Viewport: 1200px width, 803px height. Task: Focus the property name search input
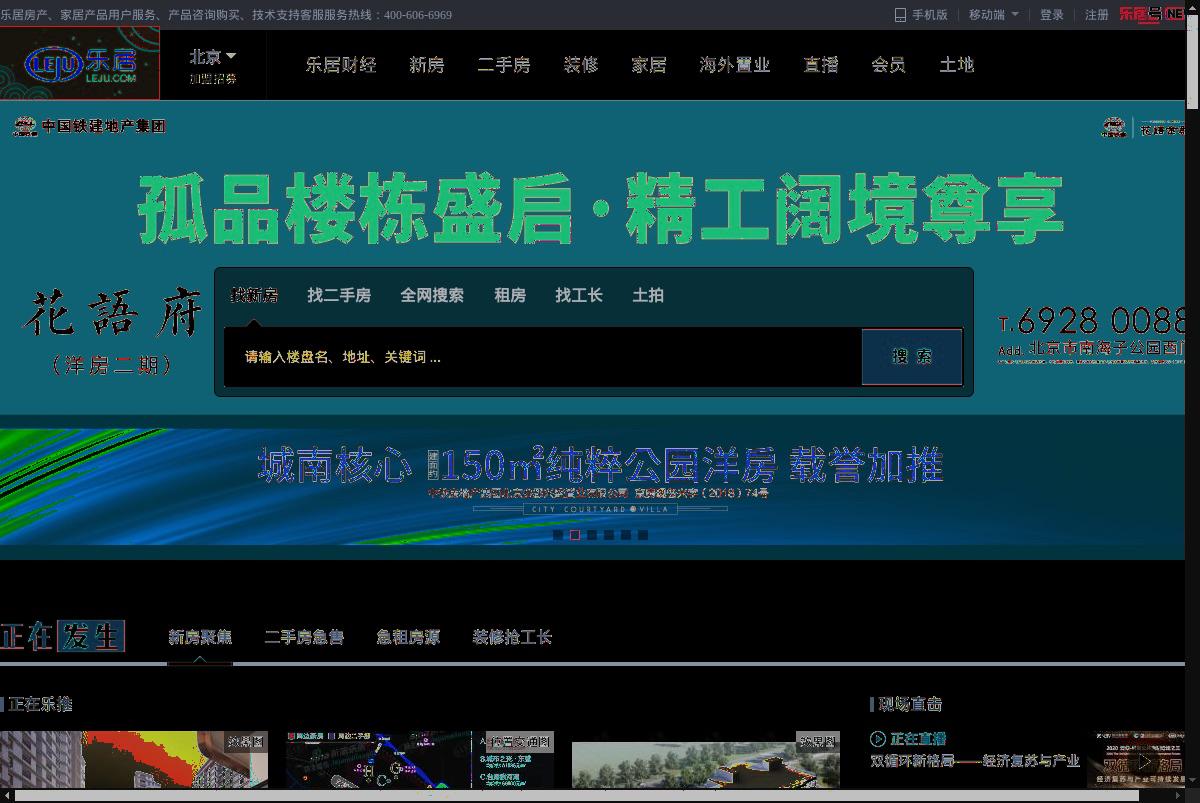click(x=543, y=357)
